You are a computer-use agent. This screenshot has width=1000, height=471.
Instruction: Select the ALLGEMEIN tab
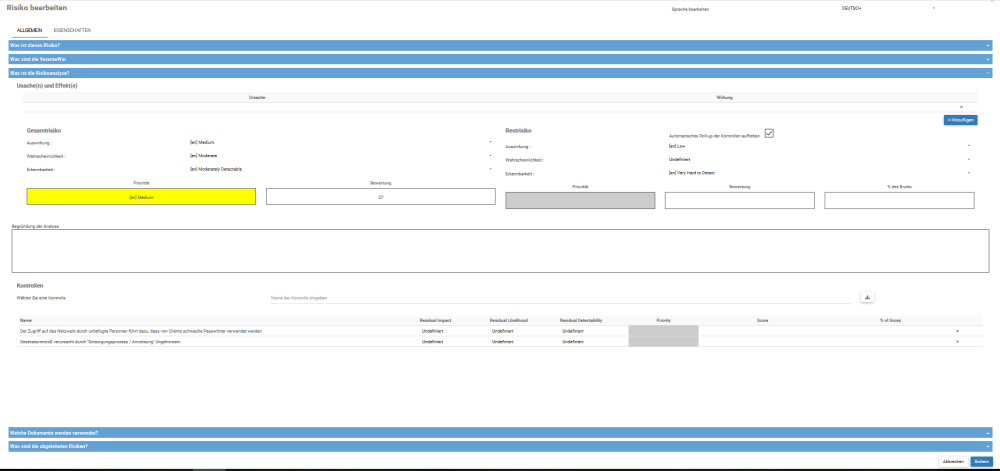(29, 30)
